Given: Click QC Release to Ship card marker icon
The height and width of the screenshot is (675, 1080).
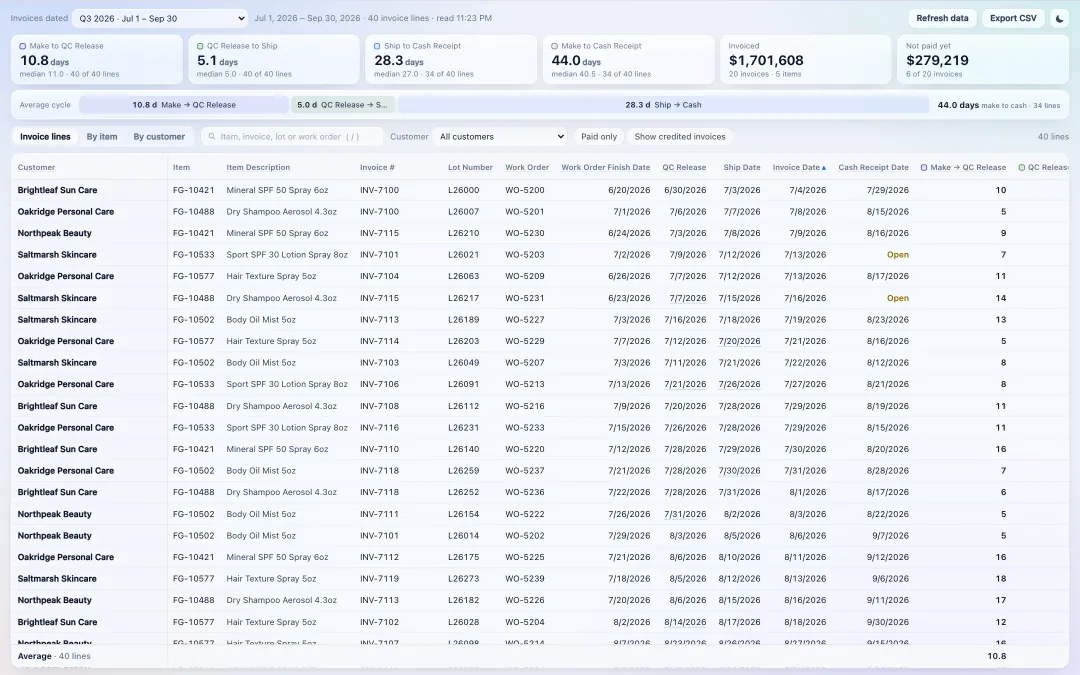Looking at the screenshot, I should pos(200,46).
